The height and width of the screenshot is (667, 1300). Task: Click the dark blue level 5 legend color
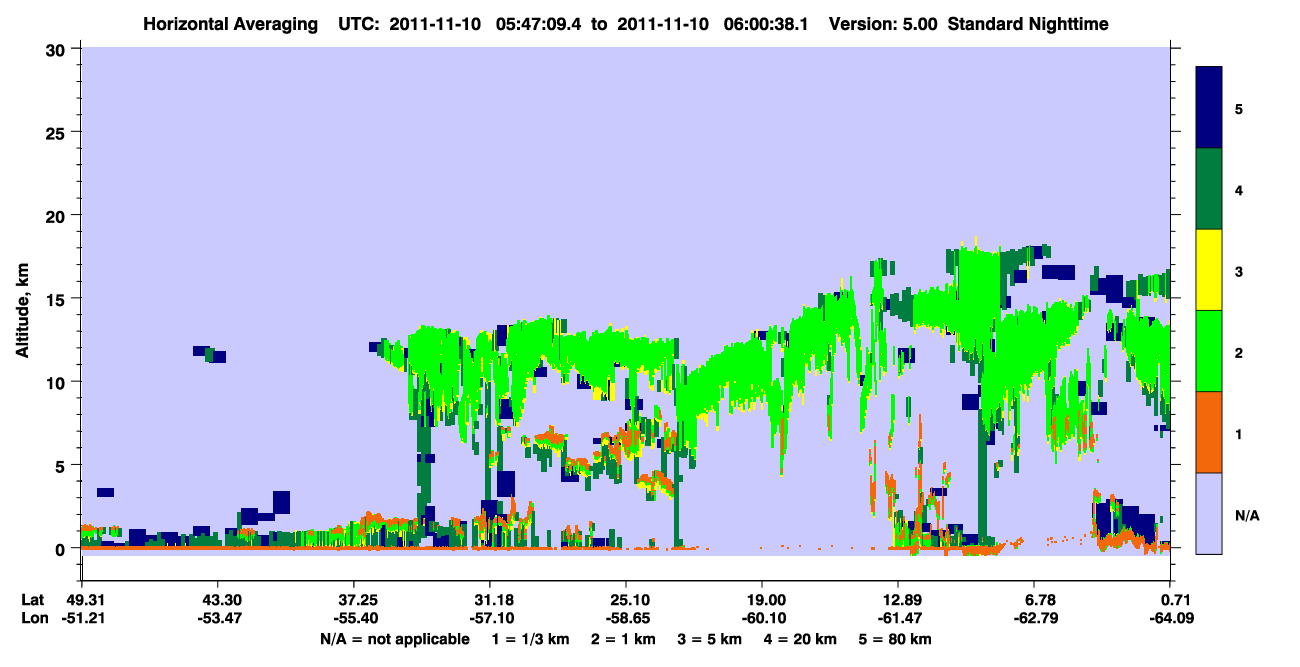coord(1209,108)
